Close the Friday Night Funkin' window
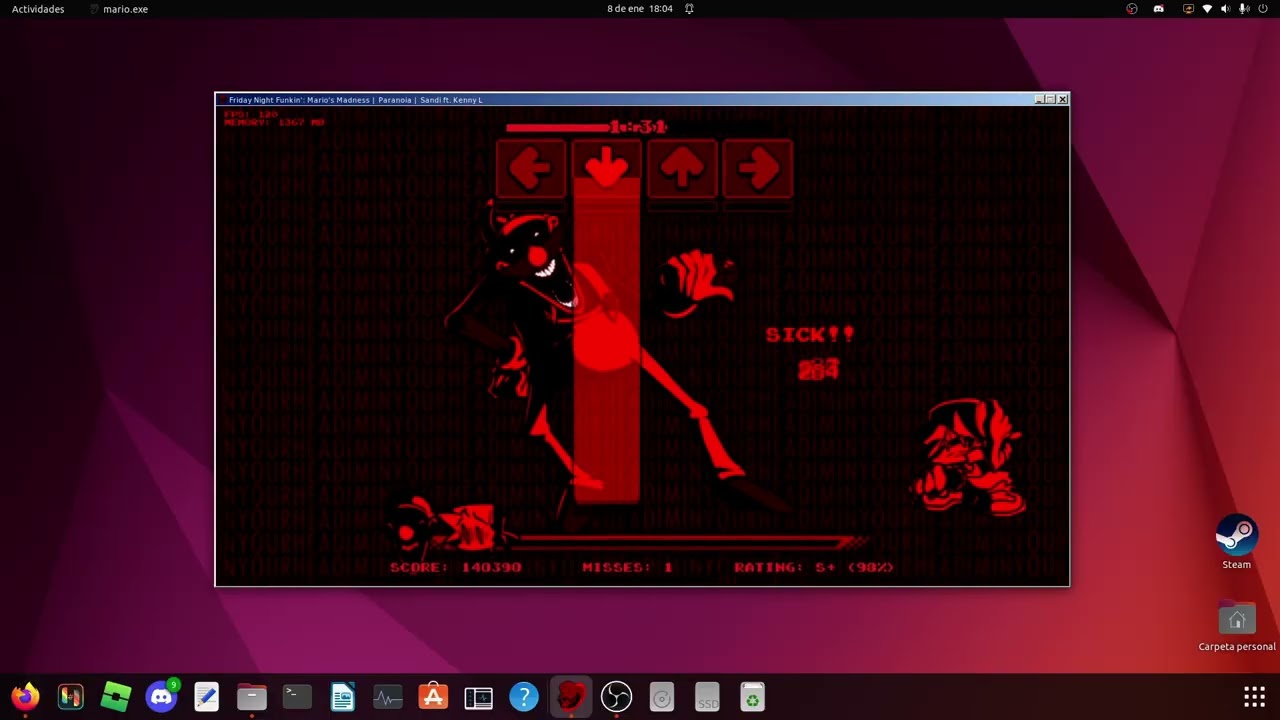 click(x=1062, y=99)
